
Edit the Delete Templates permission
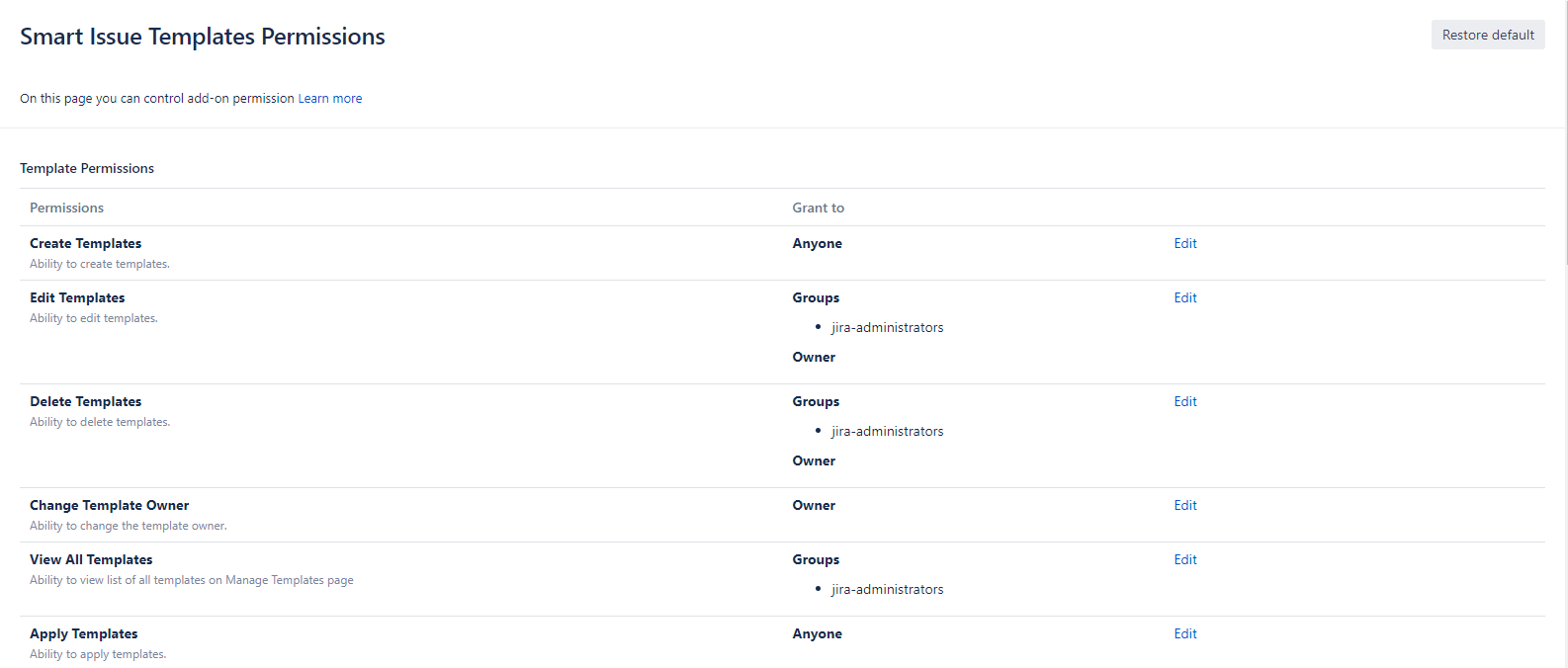(x=1184, y=401)
